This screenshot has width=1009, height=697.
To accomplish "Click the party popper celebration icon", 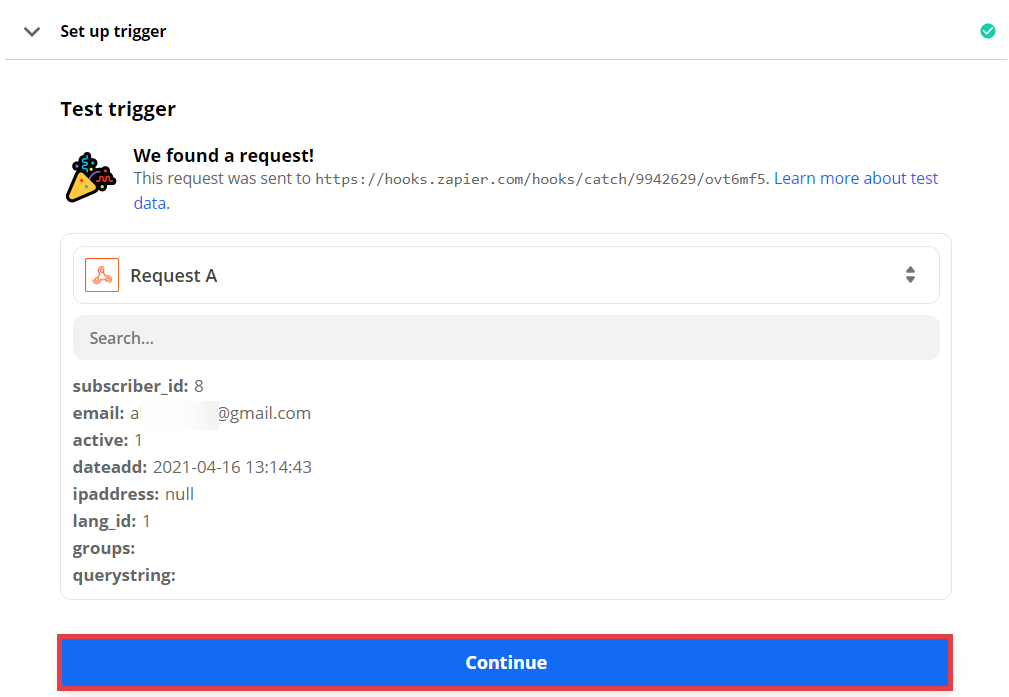I will click(x=90, y=176).
